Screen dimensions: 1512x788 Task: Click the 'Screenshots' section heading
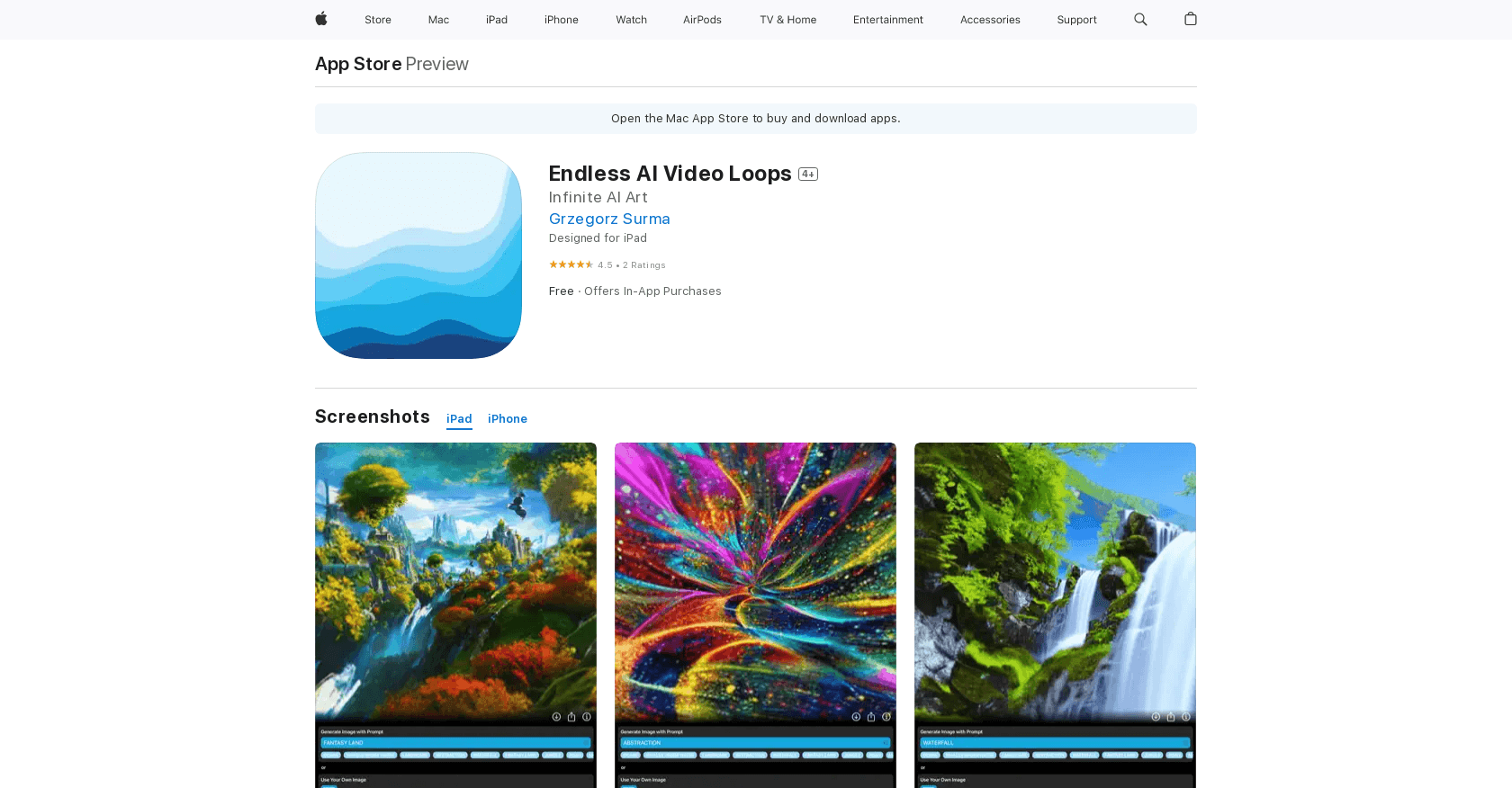(x=373, y=416)
